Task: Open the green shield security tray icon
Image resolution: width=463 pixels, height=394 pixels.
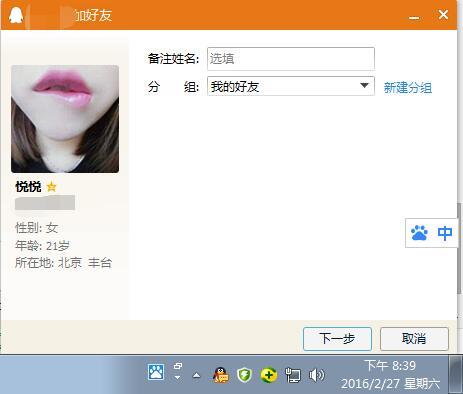Action: (244, 375)
